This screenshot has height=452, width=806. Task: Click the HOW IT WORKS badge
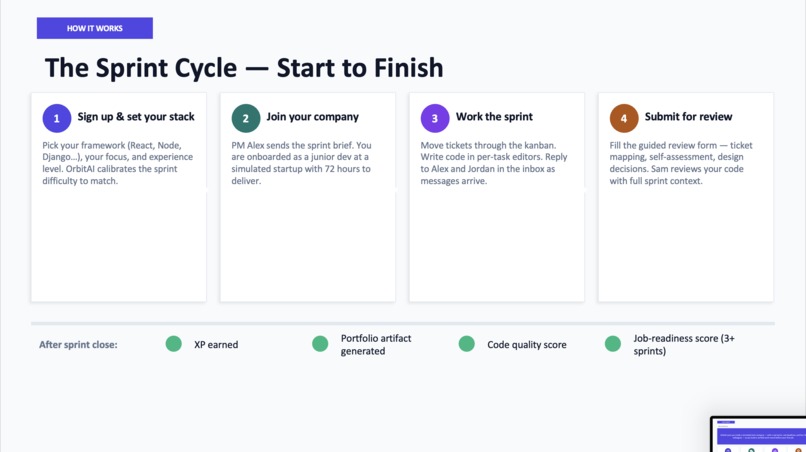click(95, 28)
